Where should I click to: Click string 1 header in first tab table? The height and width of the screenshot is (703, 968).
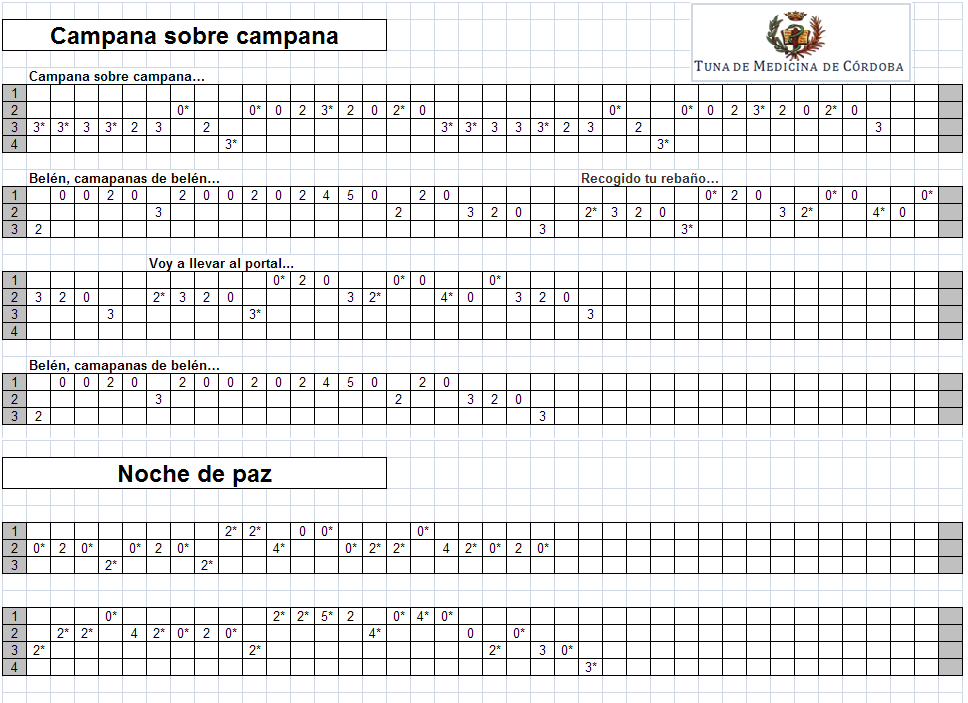pos(14,93)
